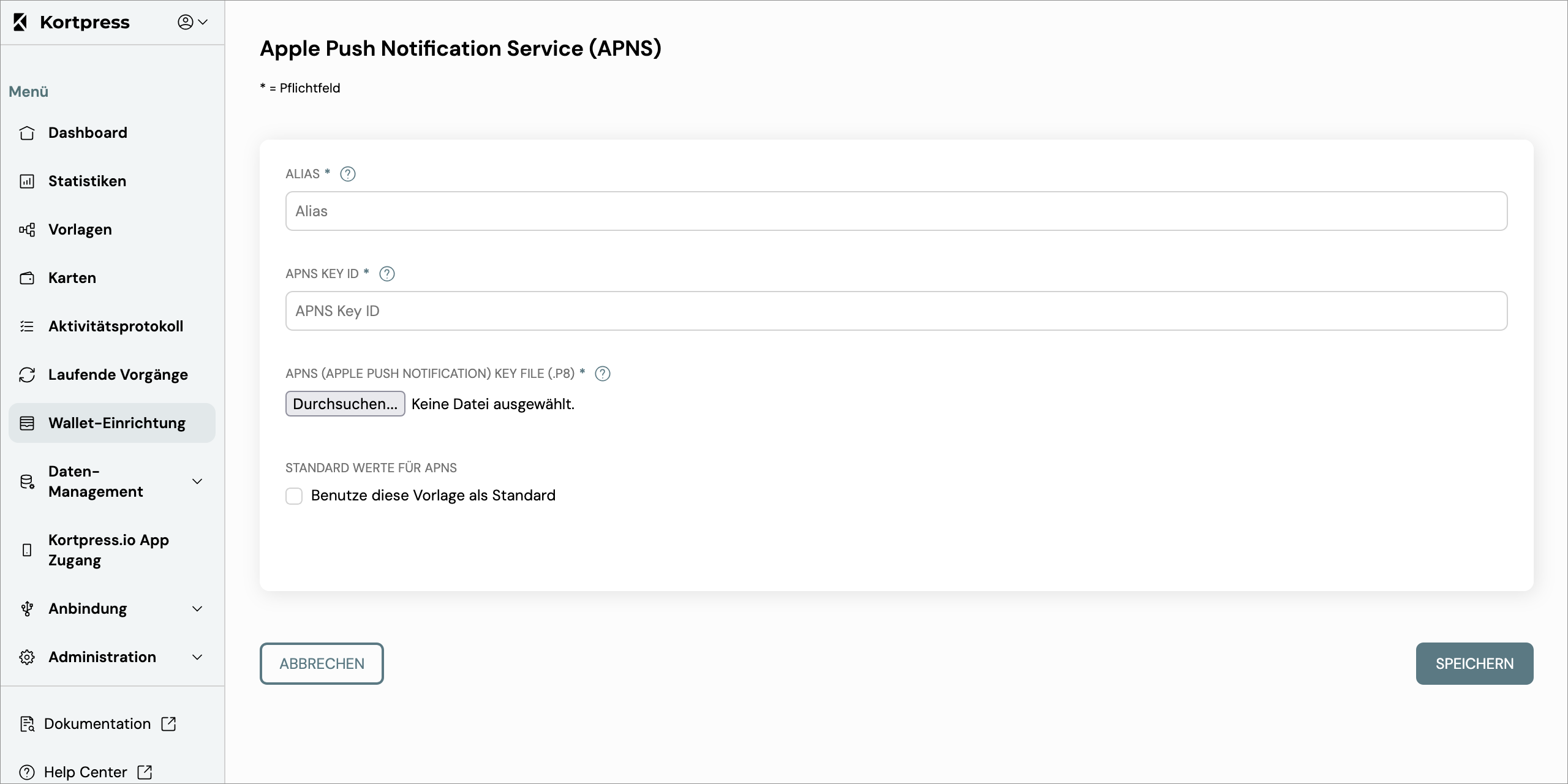Click the Kortpress logo icon
The height and width of the screenshot is (784, 1568).
(20, 22)
